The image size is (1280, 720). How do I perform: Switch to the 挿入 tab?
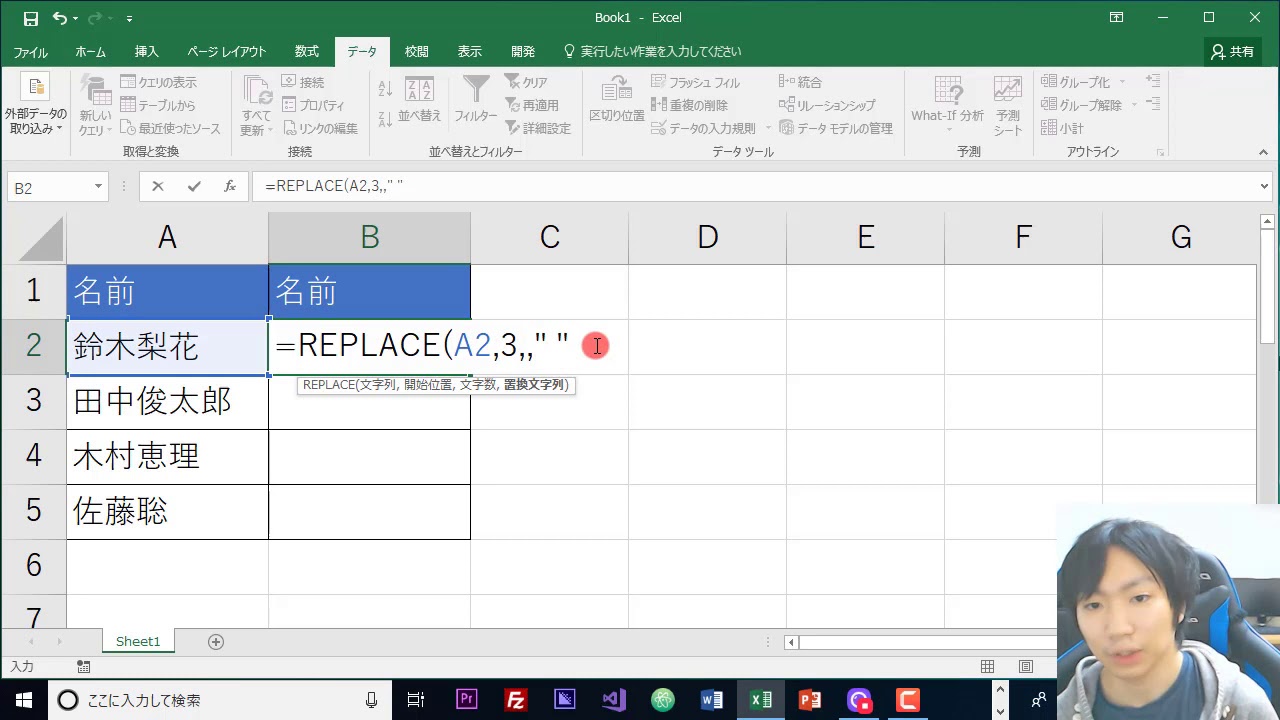coord(147,52)
